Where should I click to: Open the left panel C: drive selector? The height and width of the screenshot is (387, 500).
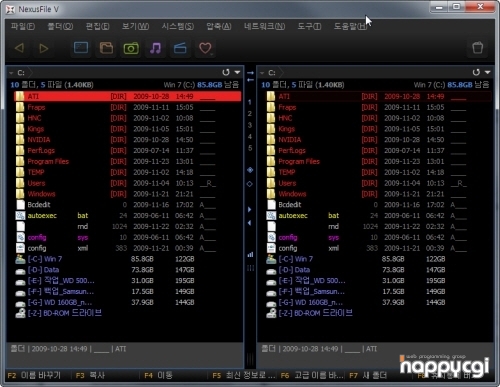(x=21, y=73)
